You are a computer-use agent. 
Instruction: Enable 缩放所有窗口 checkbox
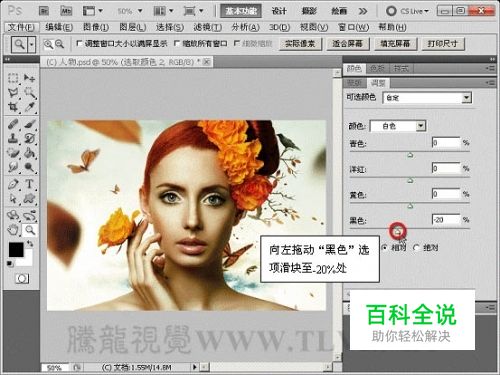coord(177,43)
